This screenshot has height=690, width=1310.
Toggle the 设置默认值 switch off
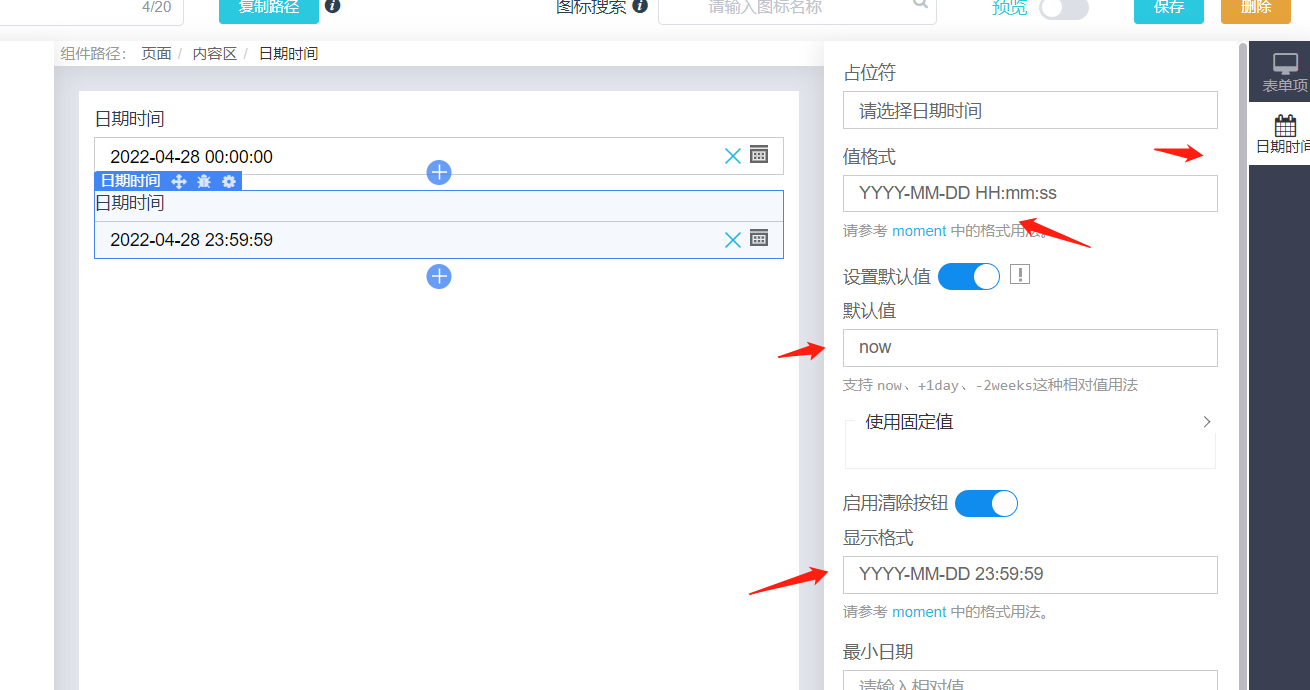tap(968, 276)
